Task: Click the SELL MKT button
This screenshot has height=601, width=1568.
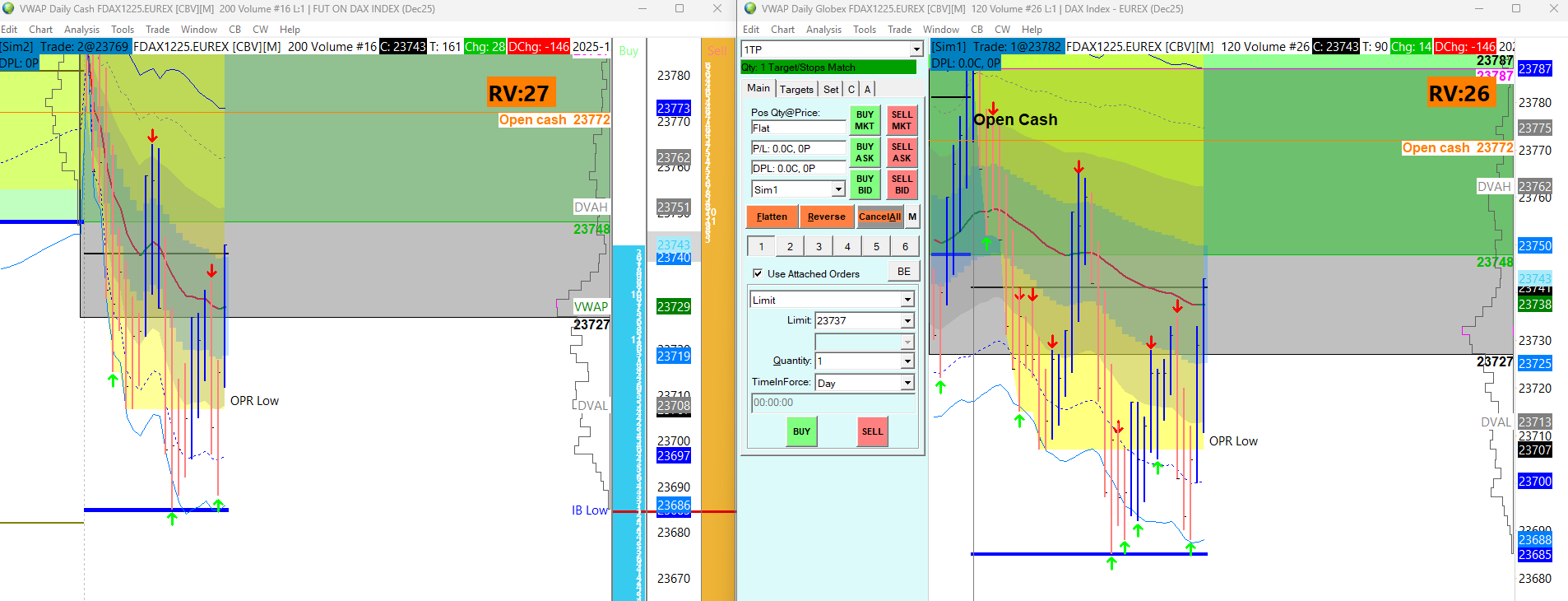Action: coord(902,120)
